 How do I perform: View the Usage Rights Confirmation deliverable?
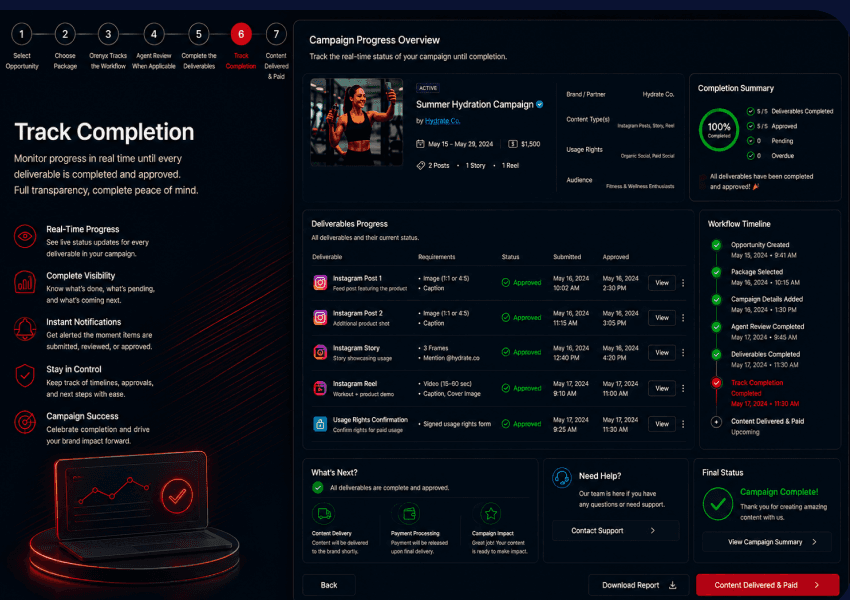(x=662, y=424)
